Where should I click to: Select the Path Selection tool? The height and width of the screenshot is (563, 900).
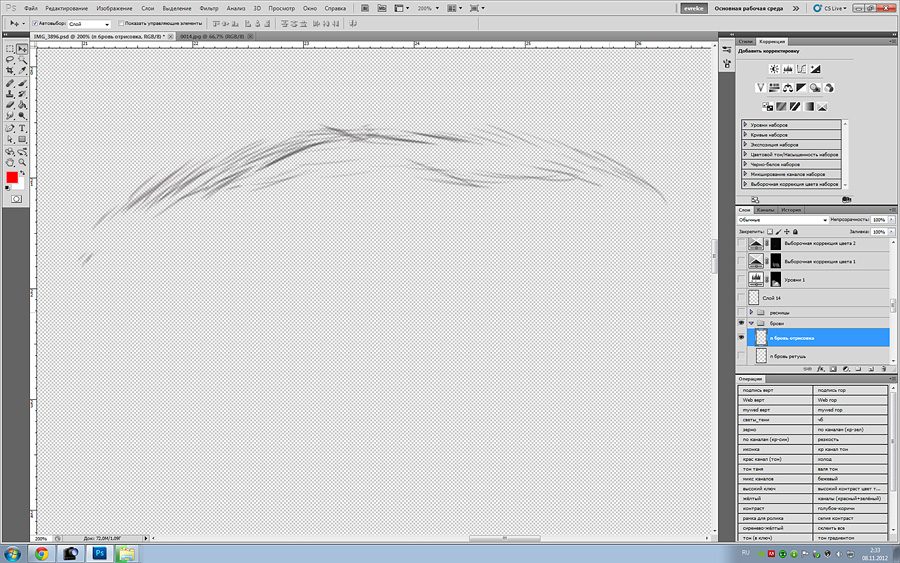(10, 139)
